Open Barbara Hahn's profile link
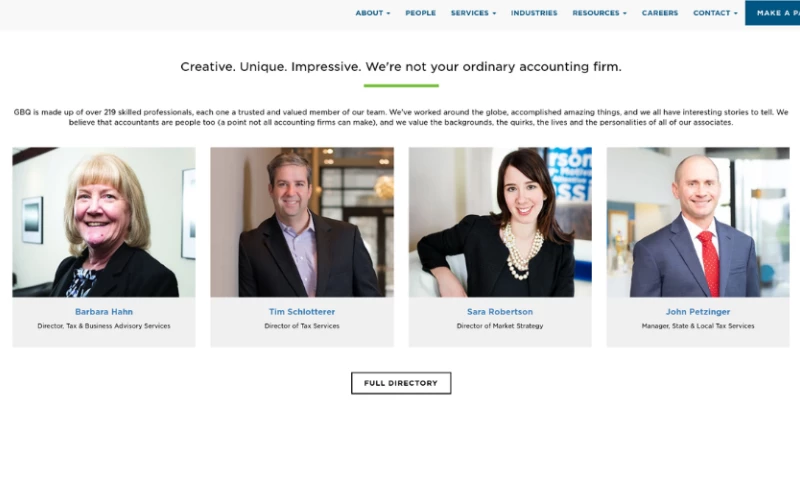Image resolution: width=800 pixels, height=480 pixels. (x=104, y=312)
